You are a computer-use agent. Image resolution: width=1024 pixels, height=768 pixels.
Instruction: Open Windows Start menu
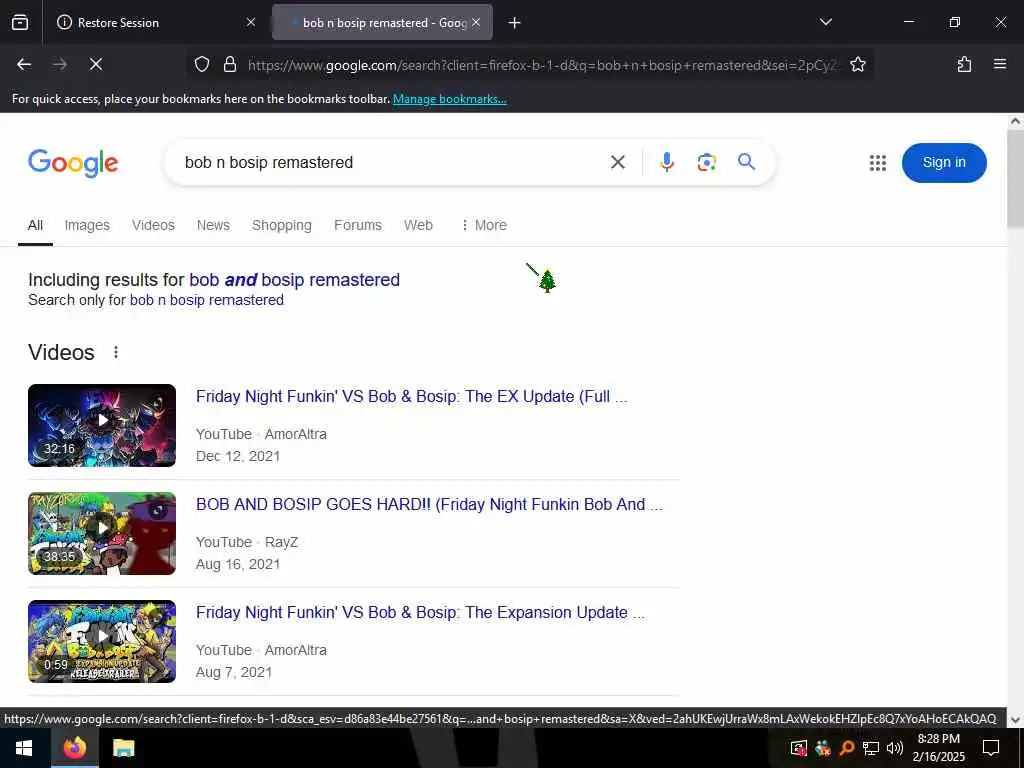coord(24,748)
